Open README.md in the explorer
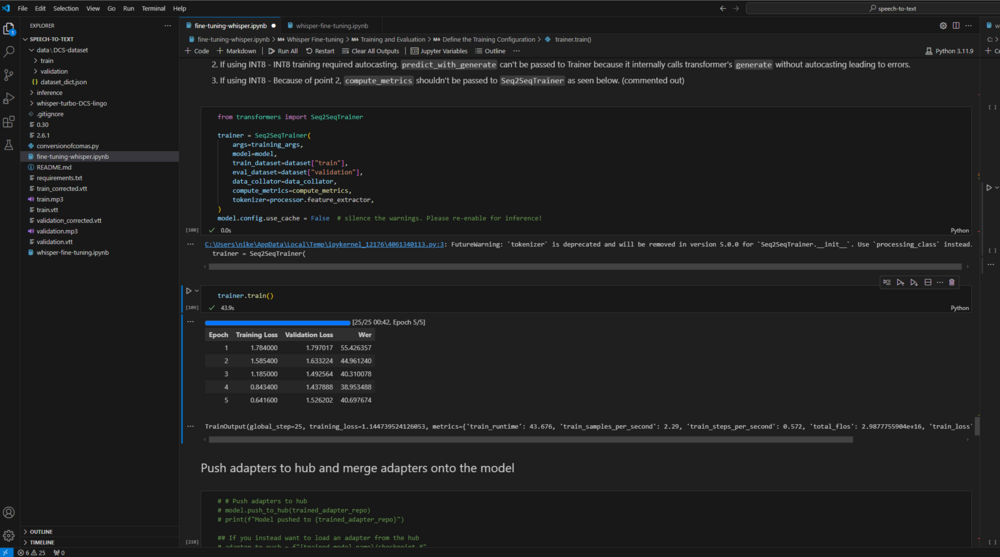The width and height of the screenshot is (1000, 557). (54, 167)
